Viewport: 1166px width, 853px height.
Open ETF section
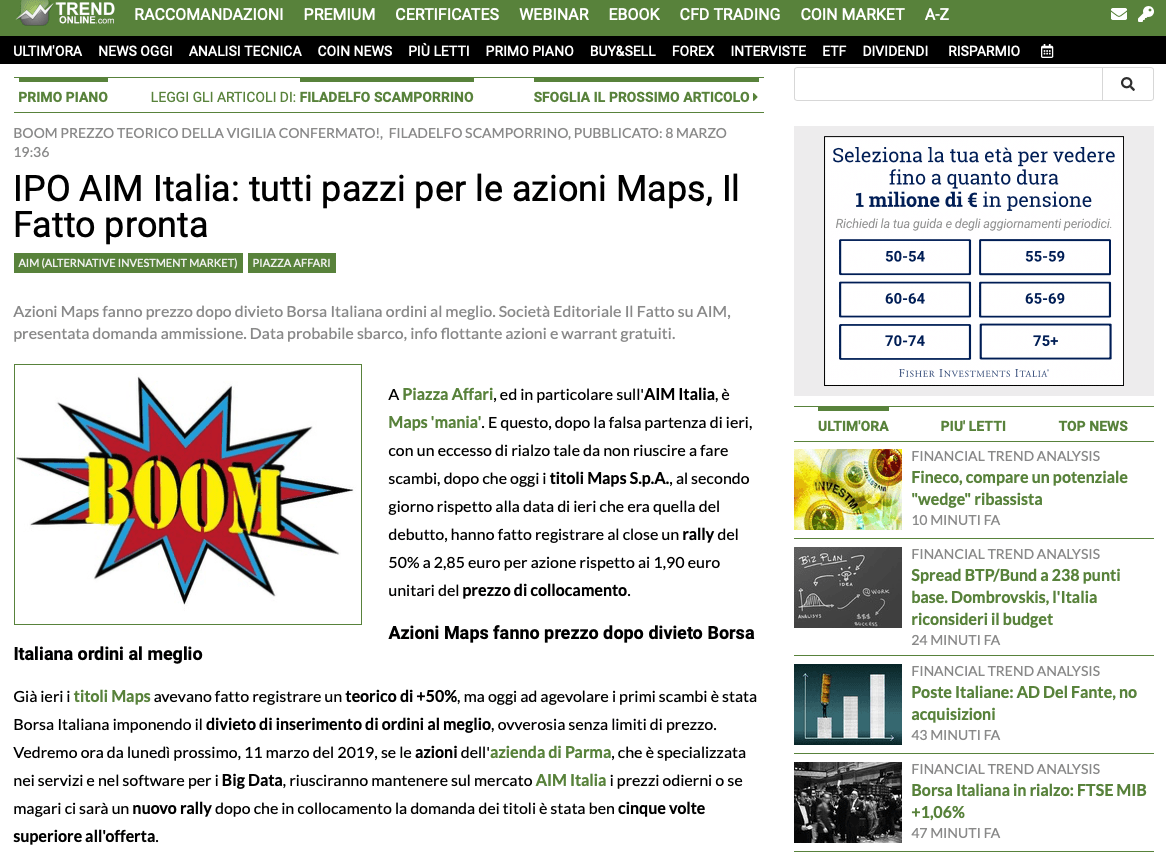point(834,51)
